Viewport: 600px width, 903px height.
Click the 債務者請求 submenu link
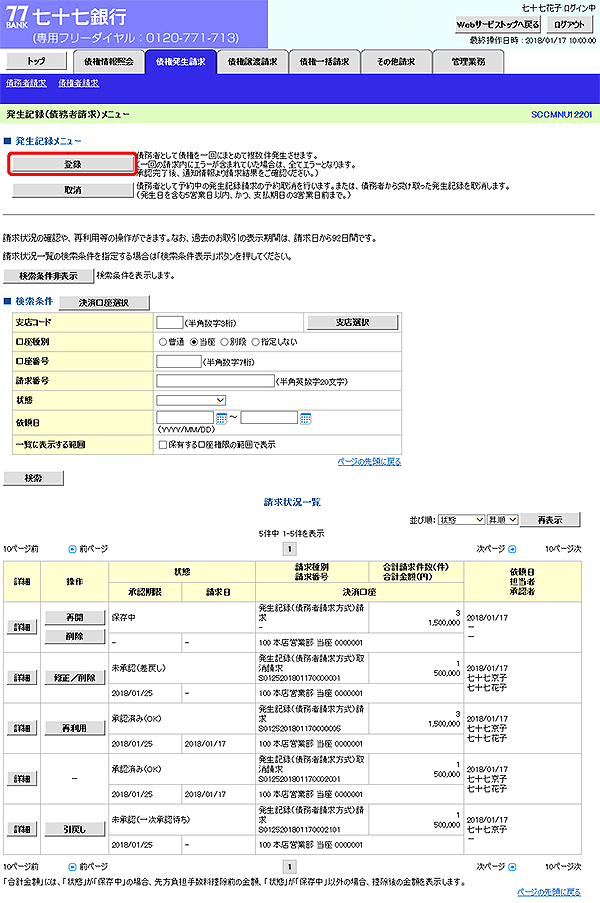tap(26, 84)
